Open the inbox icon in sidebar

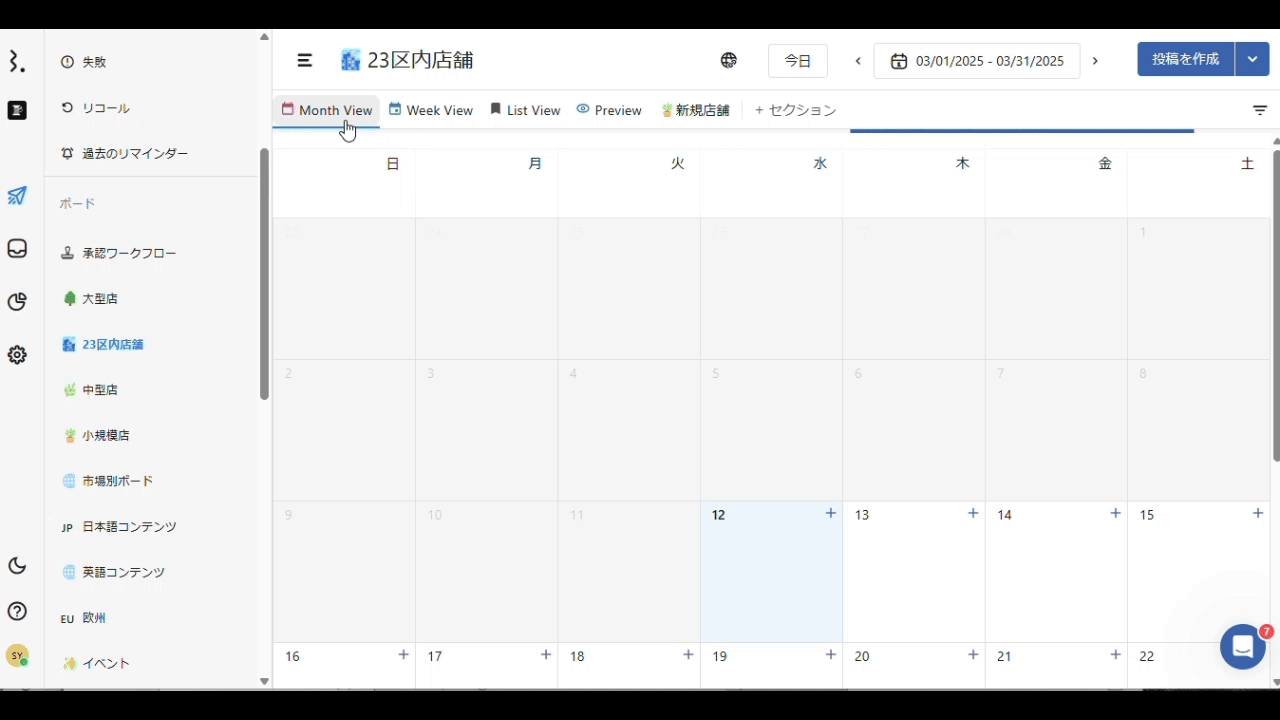pos(17,249)
